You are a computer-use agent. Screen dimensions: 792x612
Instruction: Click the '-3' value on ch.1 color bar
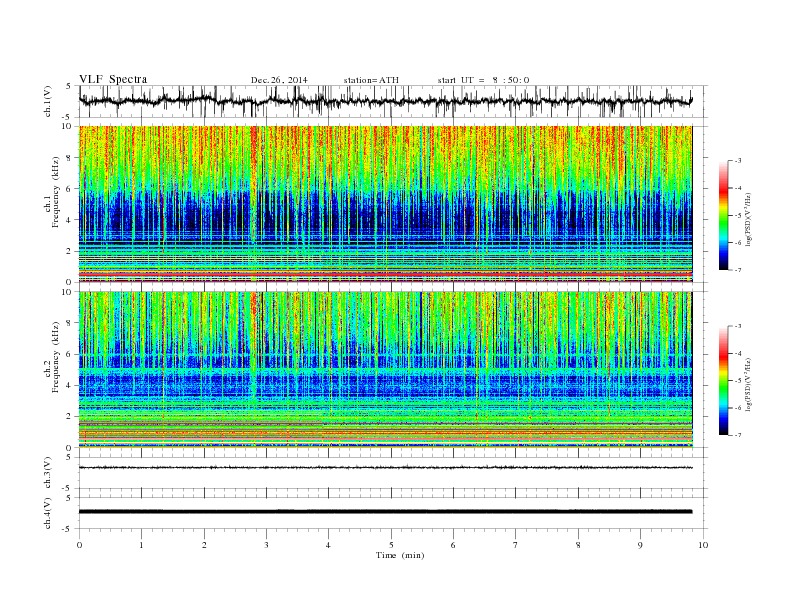tap(738, 161)
